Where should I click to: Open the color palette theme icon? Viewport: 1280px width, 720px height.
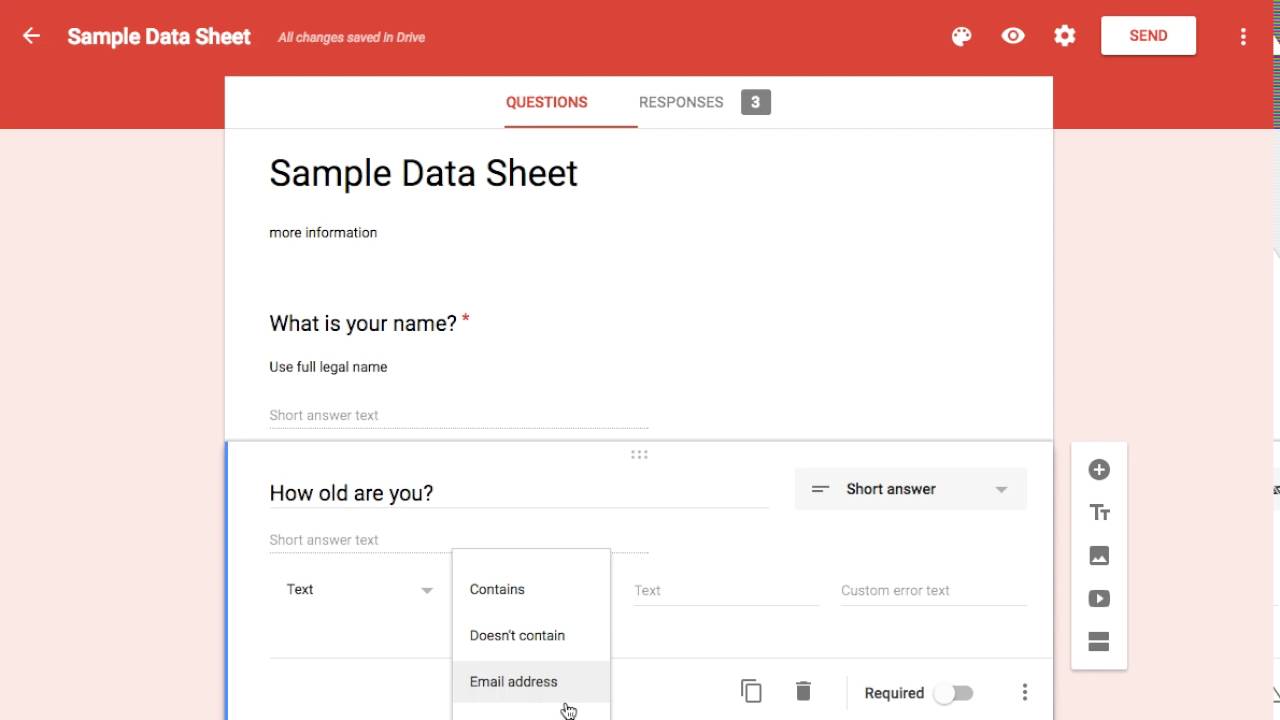pos(961,36)
